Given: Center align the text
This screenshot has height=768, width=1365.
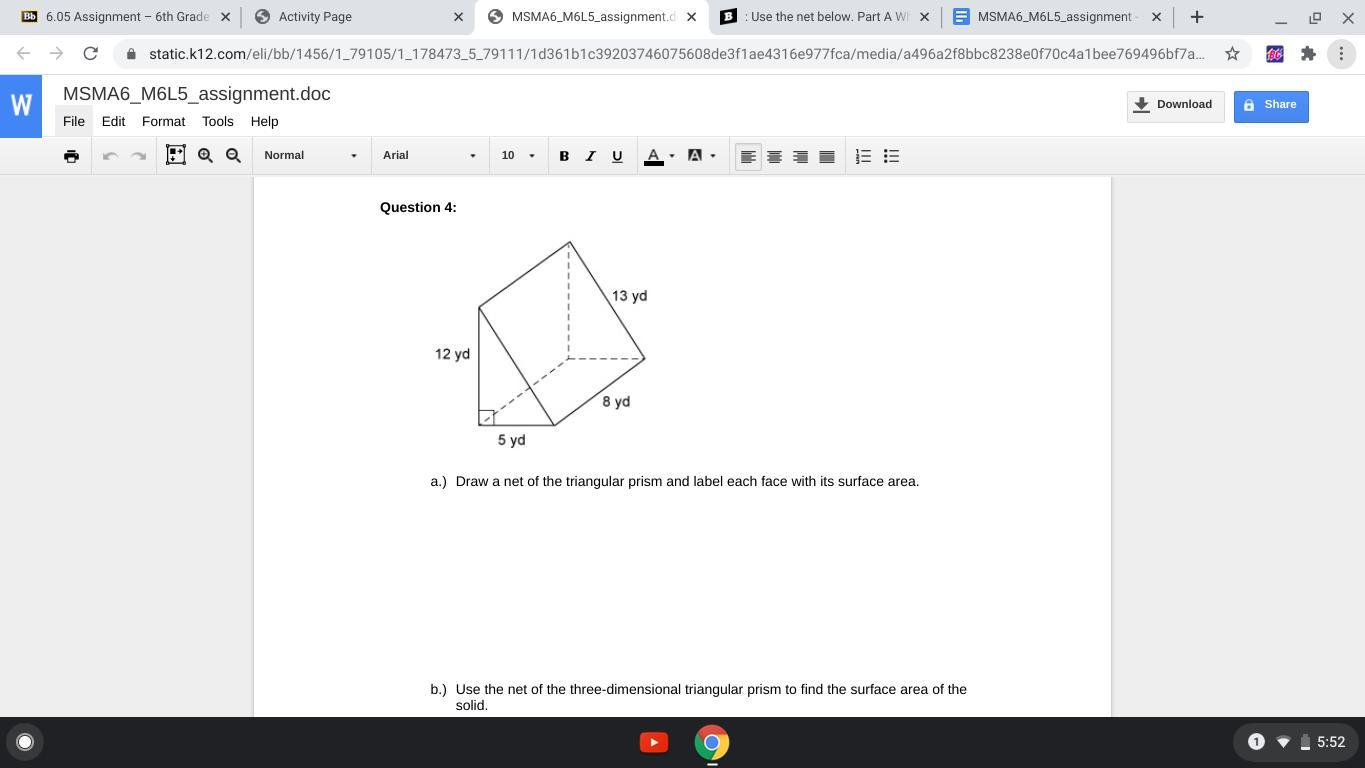Looking at the screenshot, I should pyautogui.click(x=774, y=156).
